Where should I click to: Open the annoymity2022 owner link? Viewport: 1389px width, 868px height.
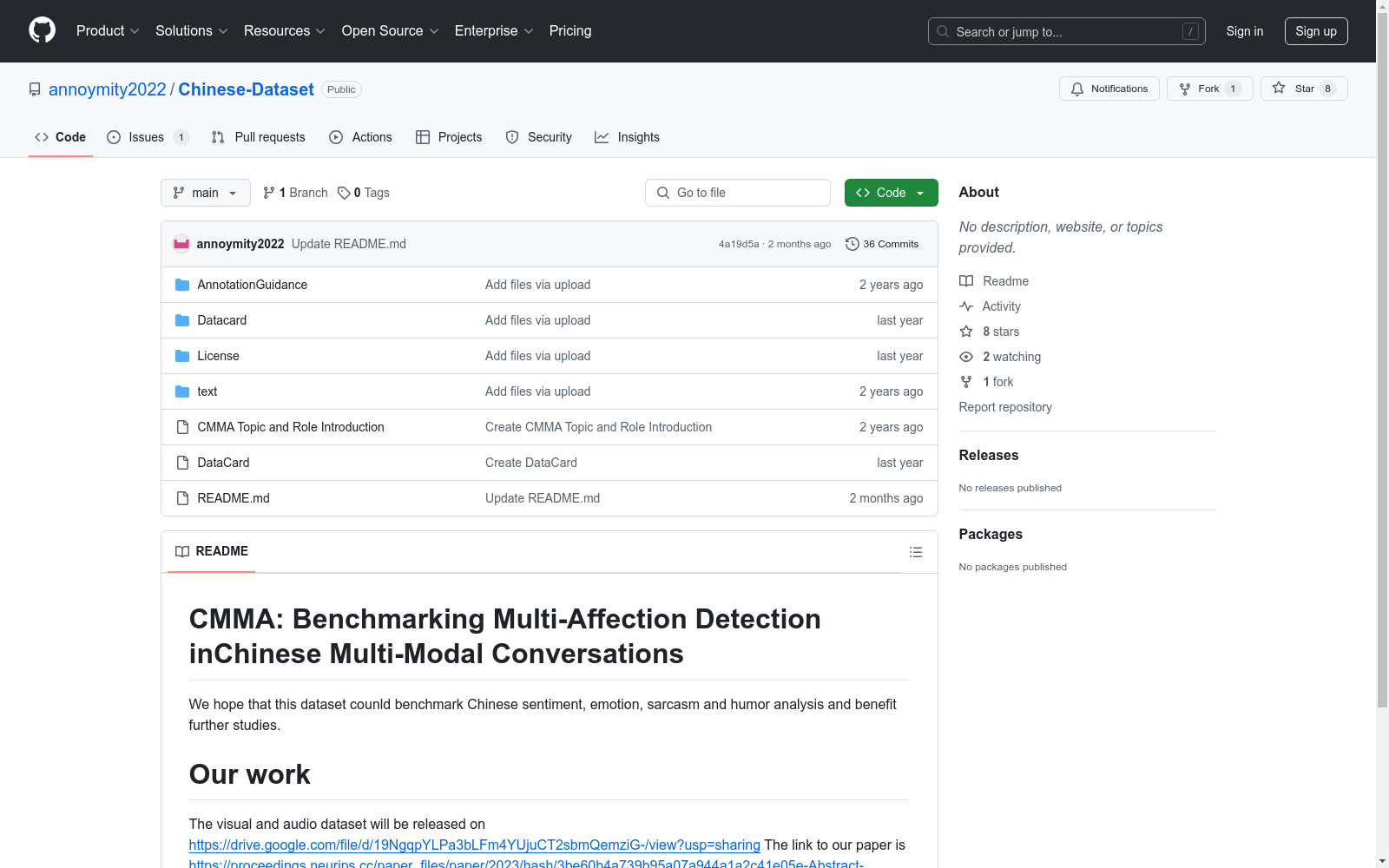click(107, 89)
